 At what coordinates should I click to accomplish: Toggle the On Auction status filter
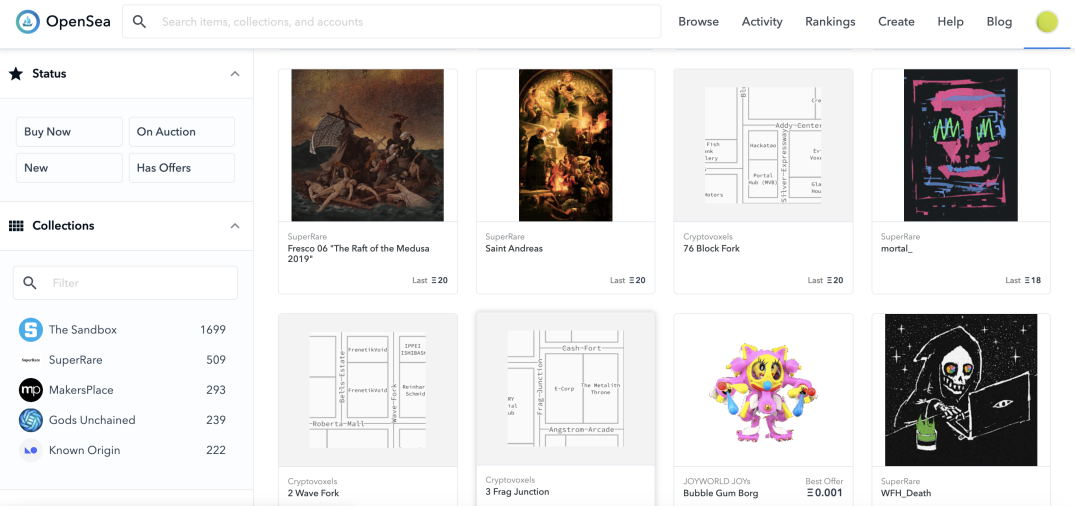182,132
